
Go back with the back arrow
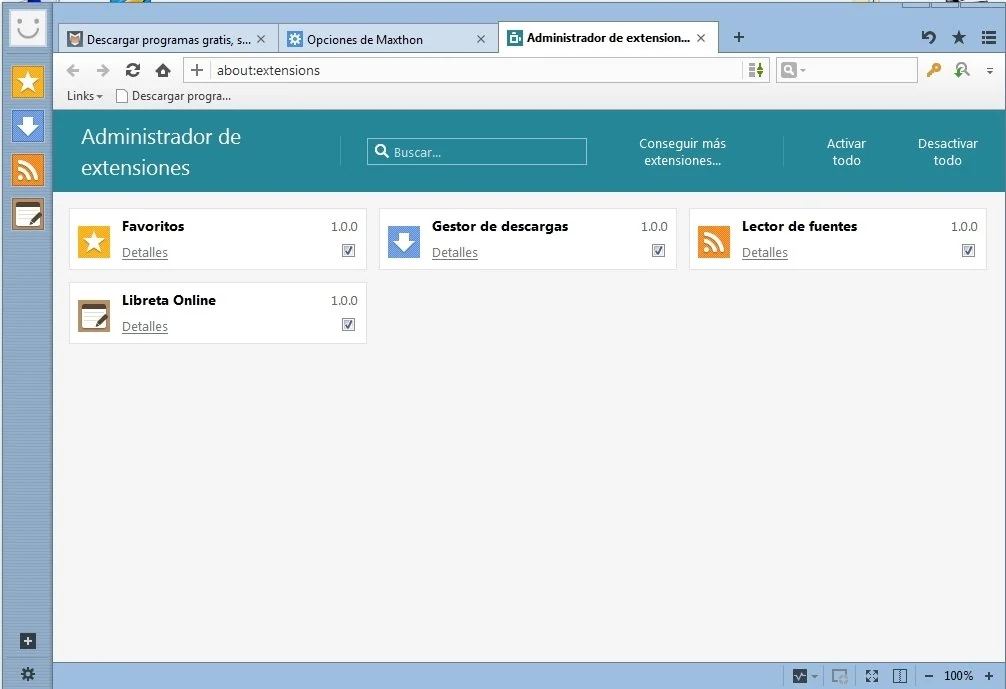73,70
